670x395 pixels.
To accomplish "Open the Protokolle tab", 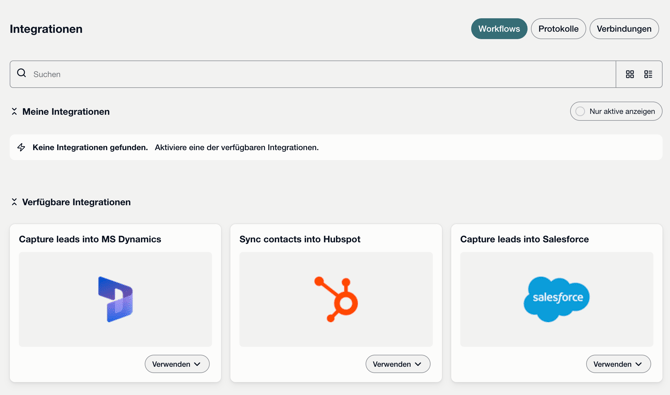I will point(558,29).
